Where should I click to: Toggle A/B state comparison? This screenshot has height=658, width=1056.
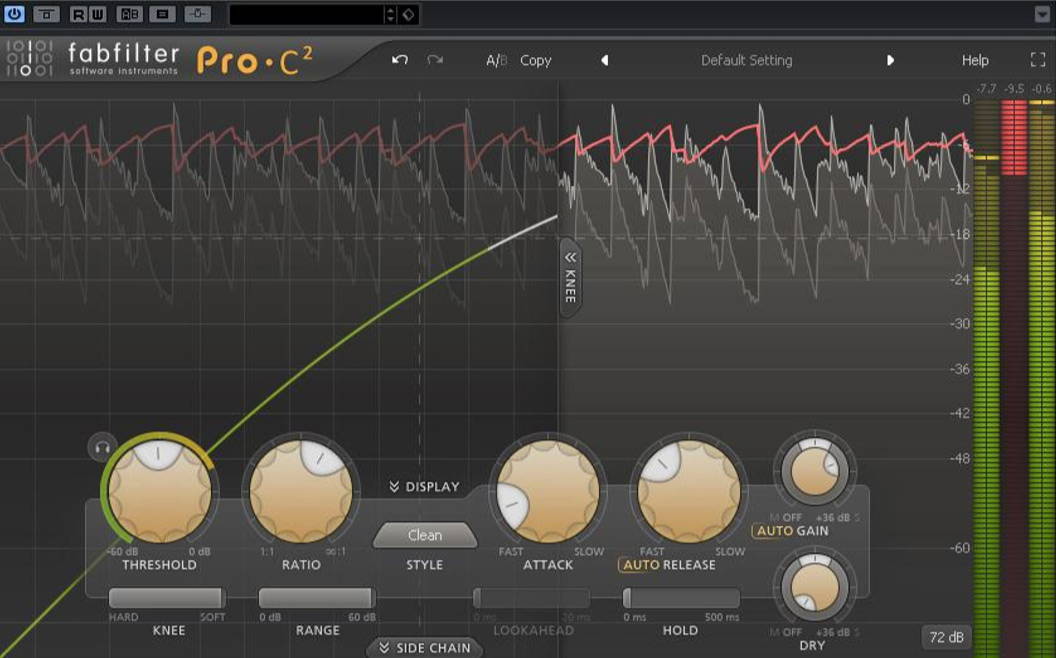point(497,61)
